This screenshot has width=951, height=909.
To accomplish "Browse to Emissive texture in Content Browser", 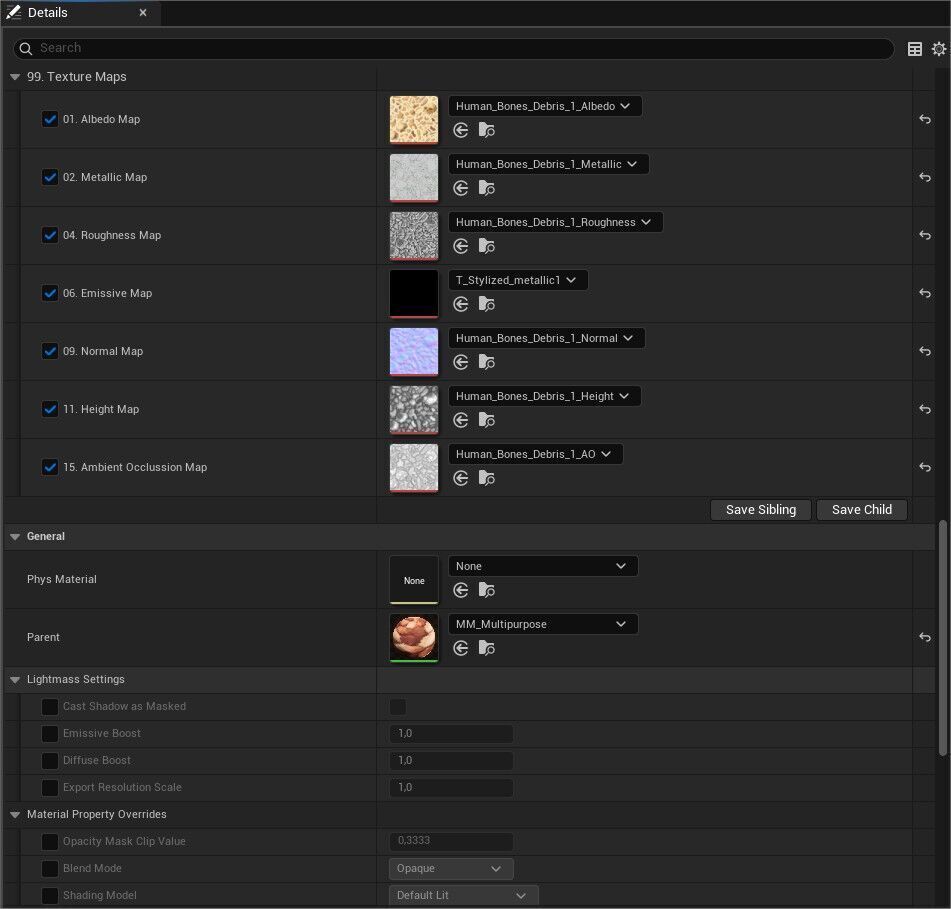I will click(x=486, y=304).
